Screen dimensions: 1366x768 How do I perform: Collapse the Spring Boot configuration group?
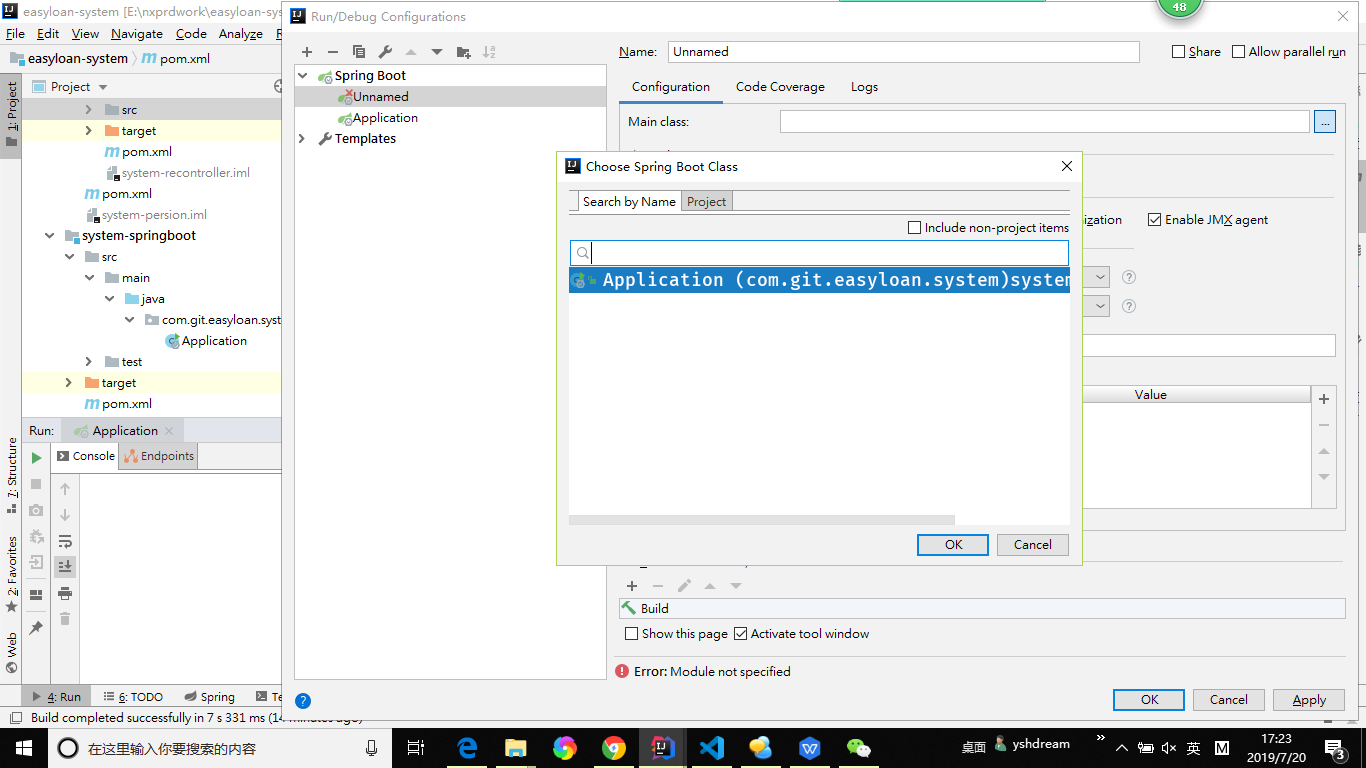coord(303,76)
